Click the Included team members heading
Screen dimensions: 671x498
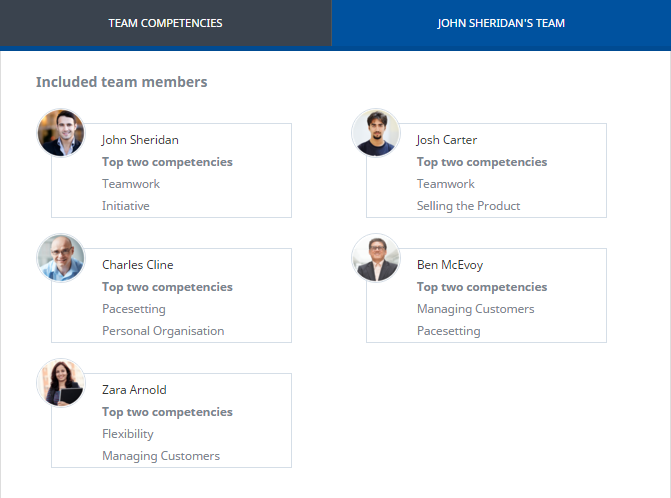pyautogui.click(x=121, y=82)
